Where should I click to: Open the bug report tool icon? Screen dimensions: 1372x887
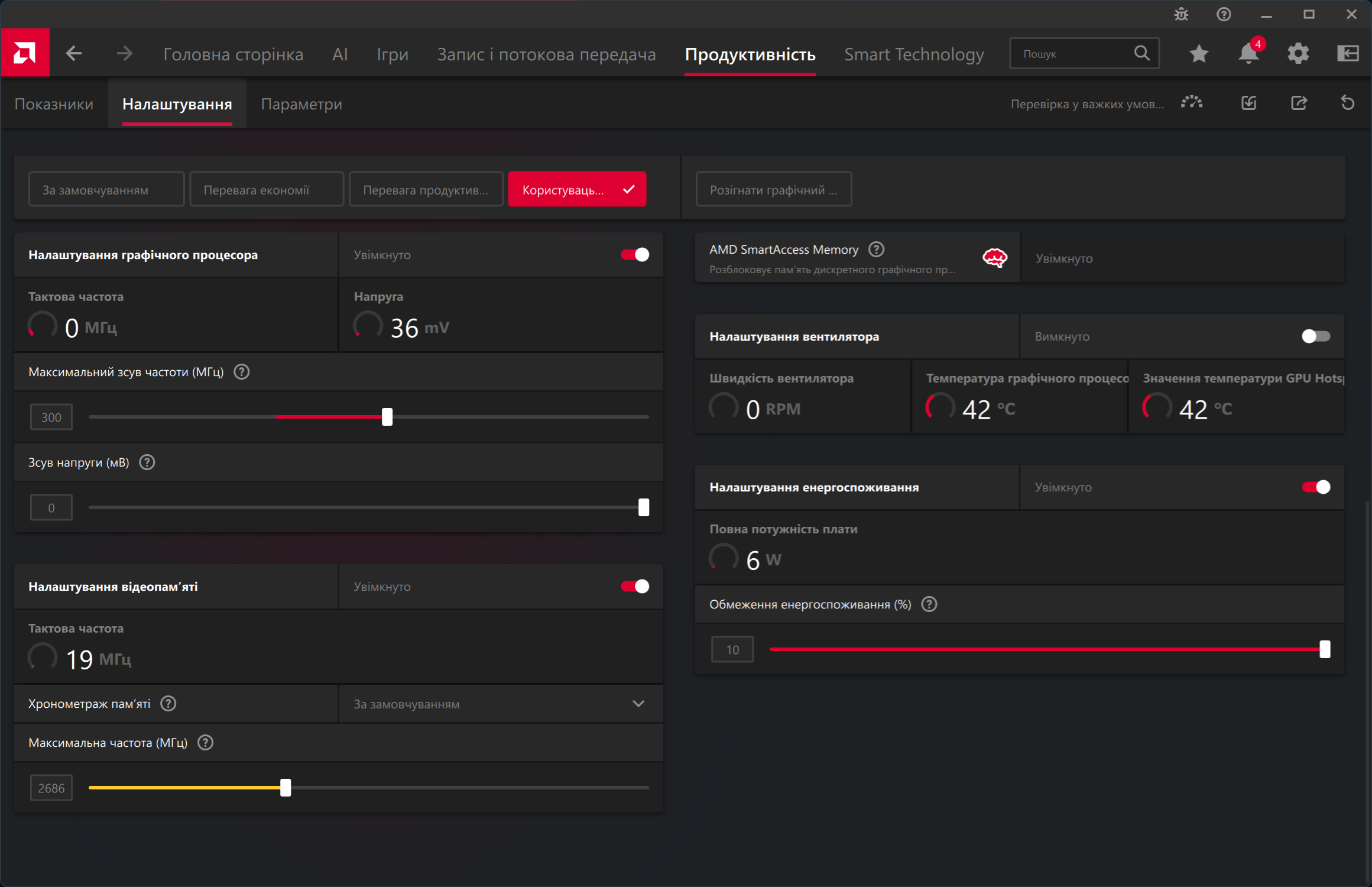pyautogui.click(x=1181, y=14)
